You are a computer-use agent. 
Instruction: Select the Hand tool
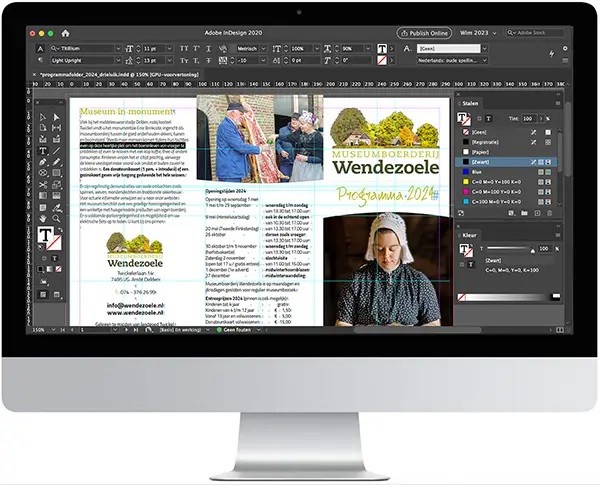(x=42, y=219)
